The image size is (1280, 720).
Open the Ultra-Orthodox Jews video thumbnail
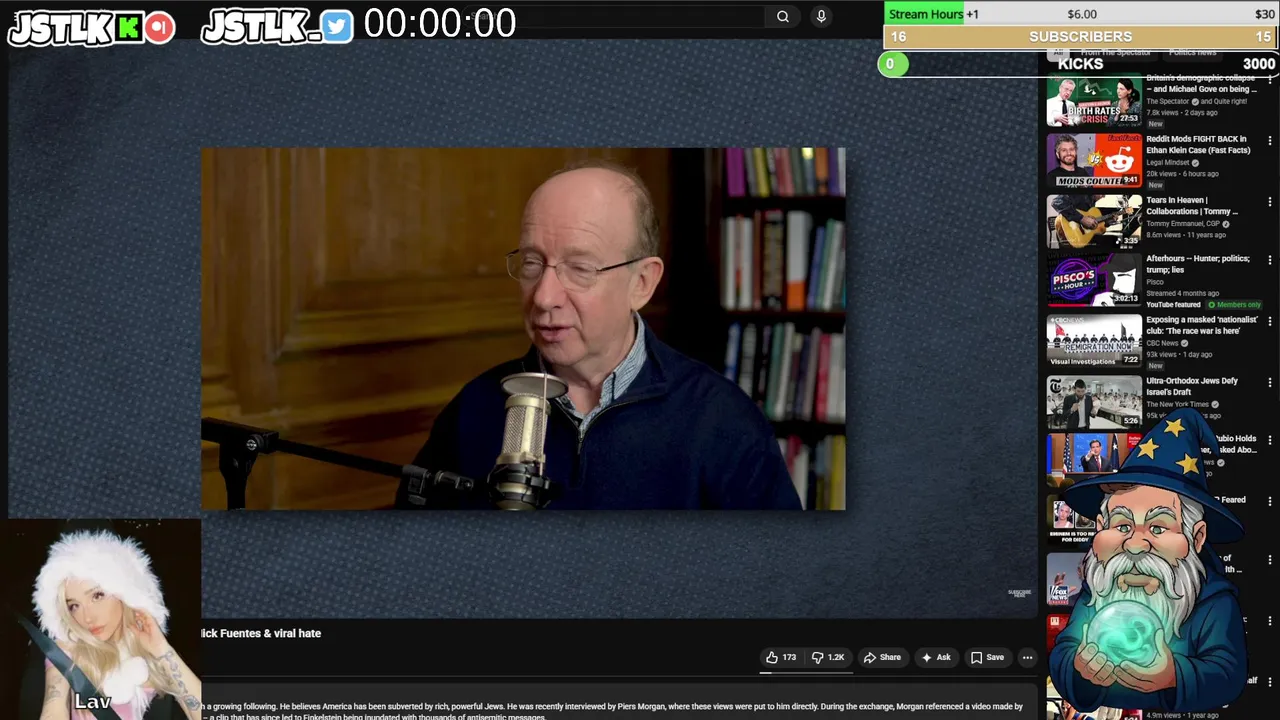pos(1094,402)
